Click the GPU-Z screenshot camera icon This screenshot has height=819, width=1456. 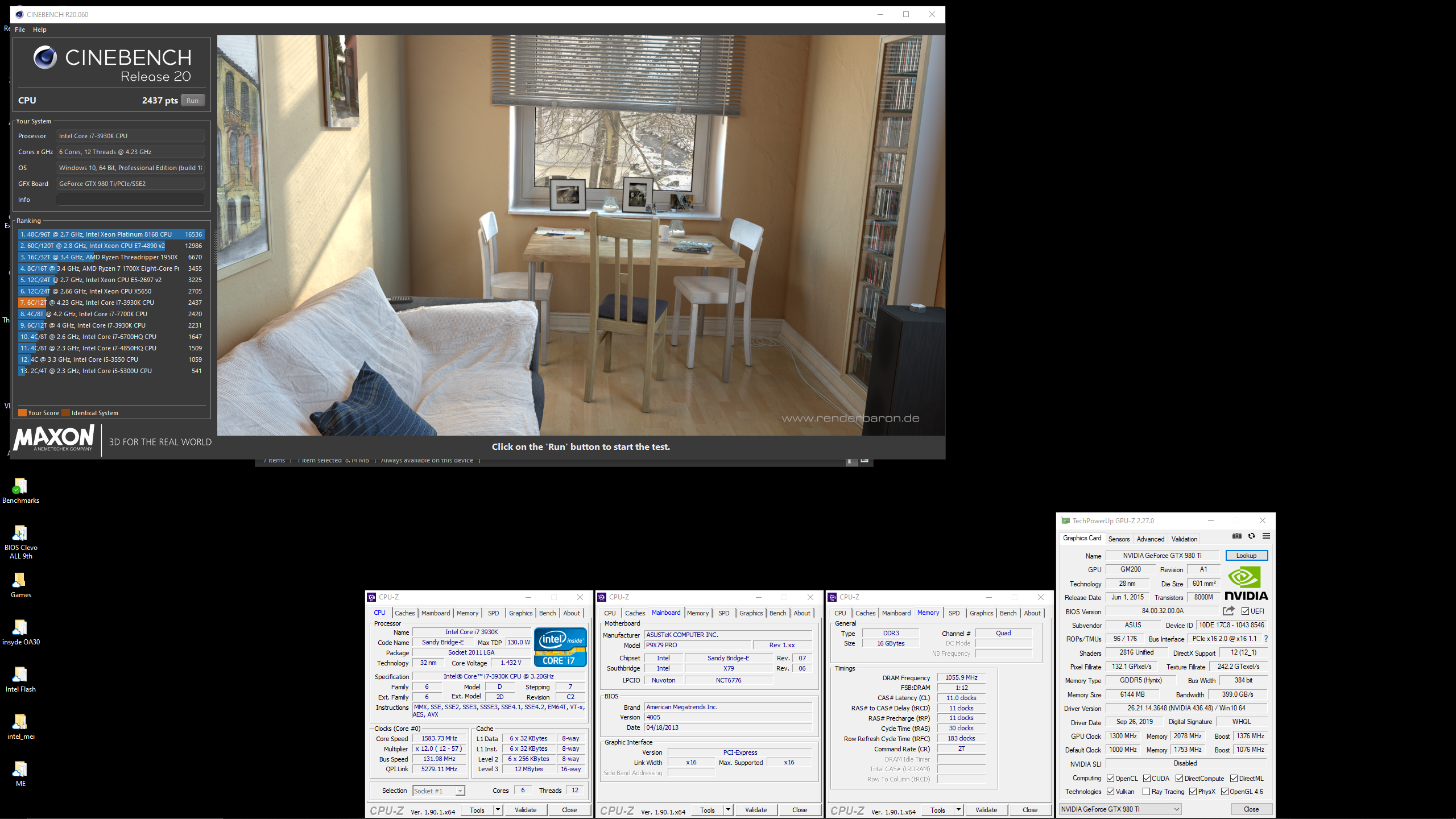click(1236, 536)
